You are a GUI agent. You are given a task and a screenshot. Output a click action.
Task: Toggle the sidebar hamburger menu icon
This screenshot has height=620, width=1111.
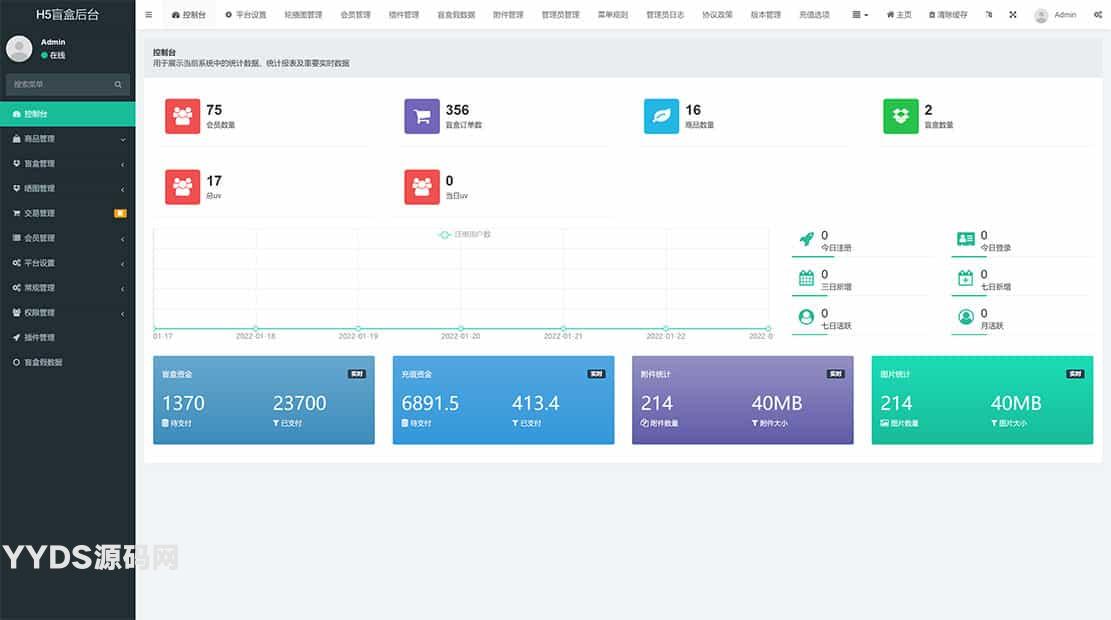point(149,15)
